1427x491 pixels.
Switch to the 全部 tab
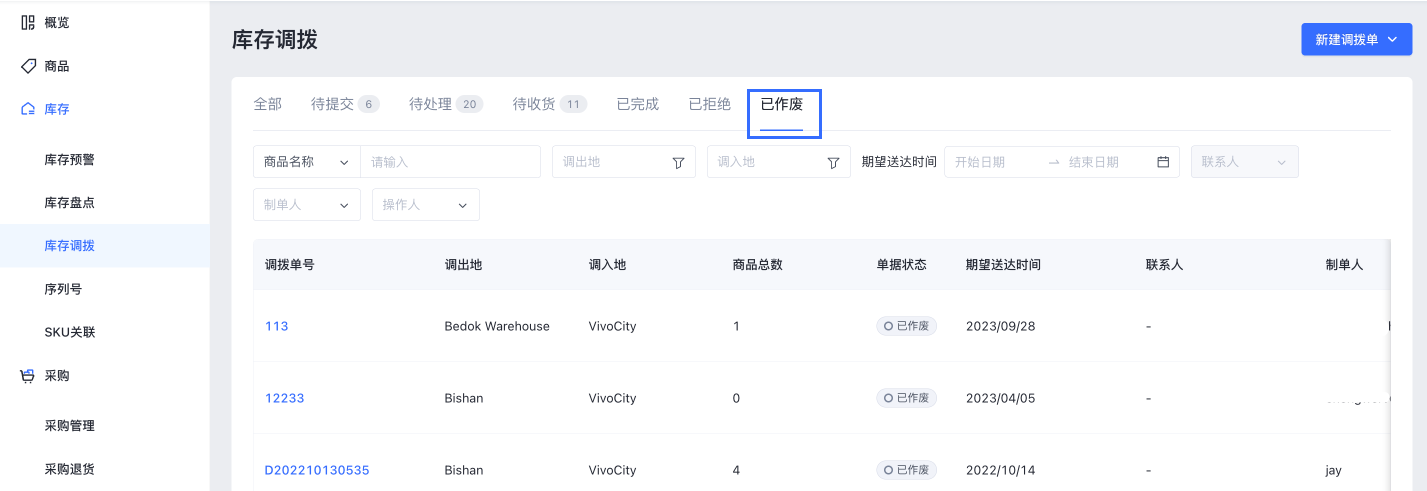click(268, 104)
